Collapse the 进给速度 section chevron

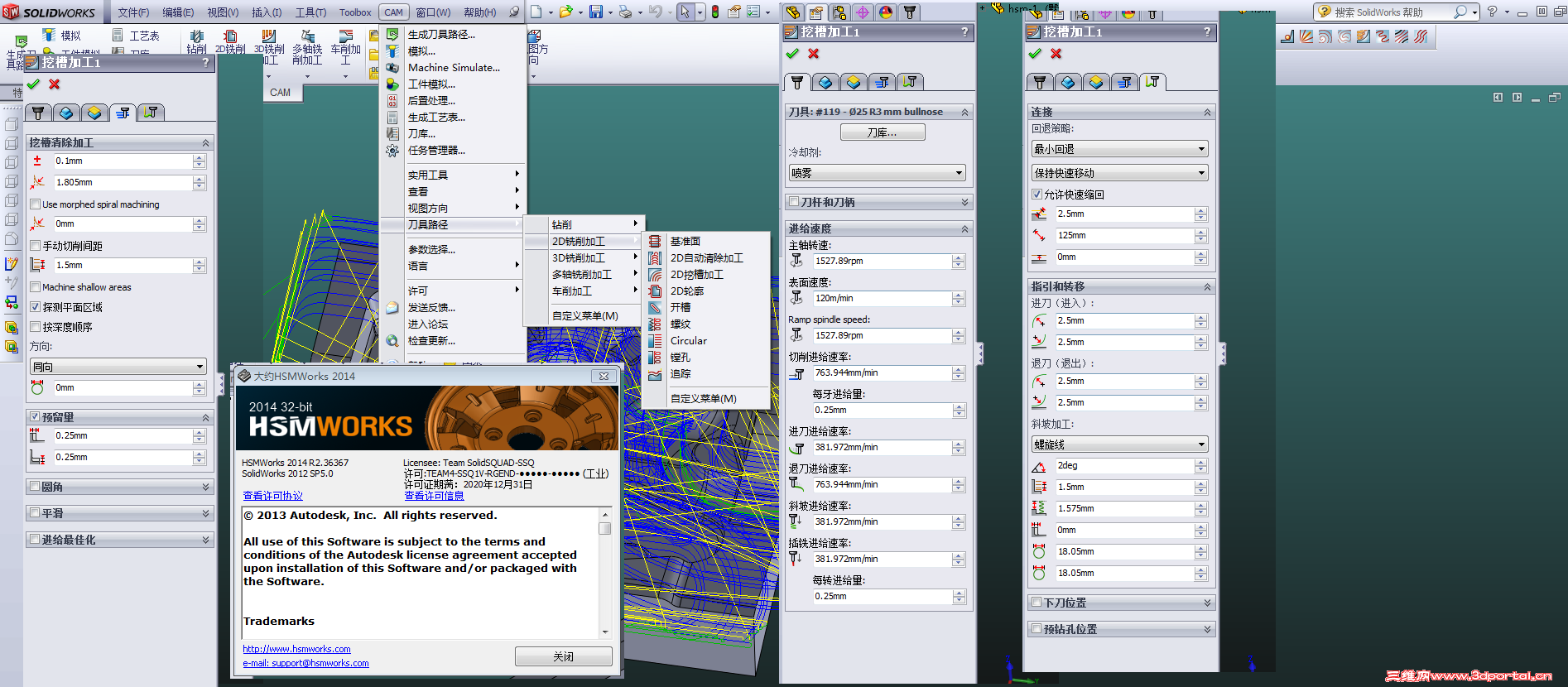point(964,228)
